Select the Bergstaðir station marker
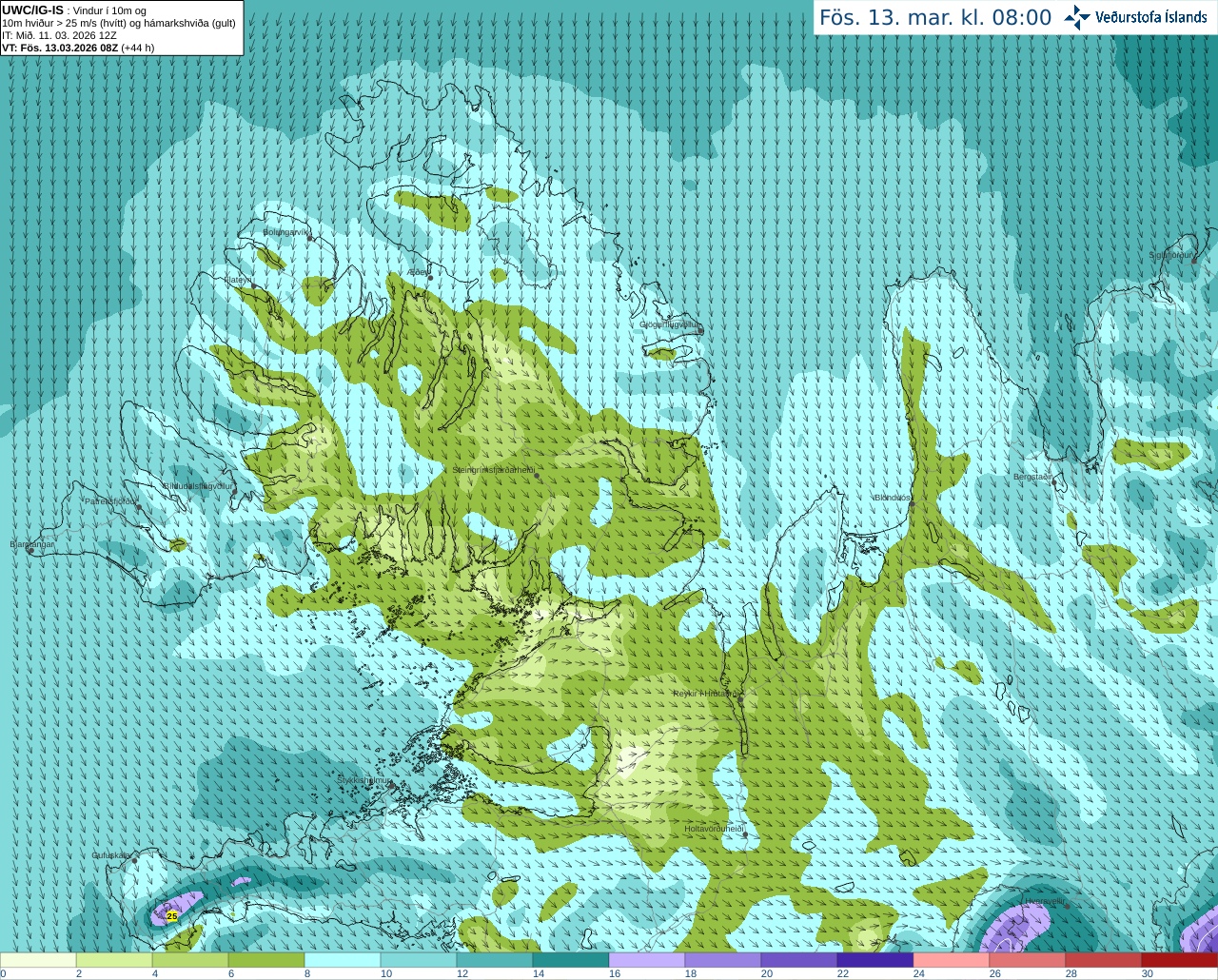 [1054, 483]
